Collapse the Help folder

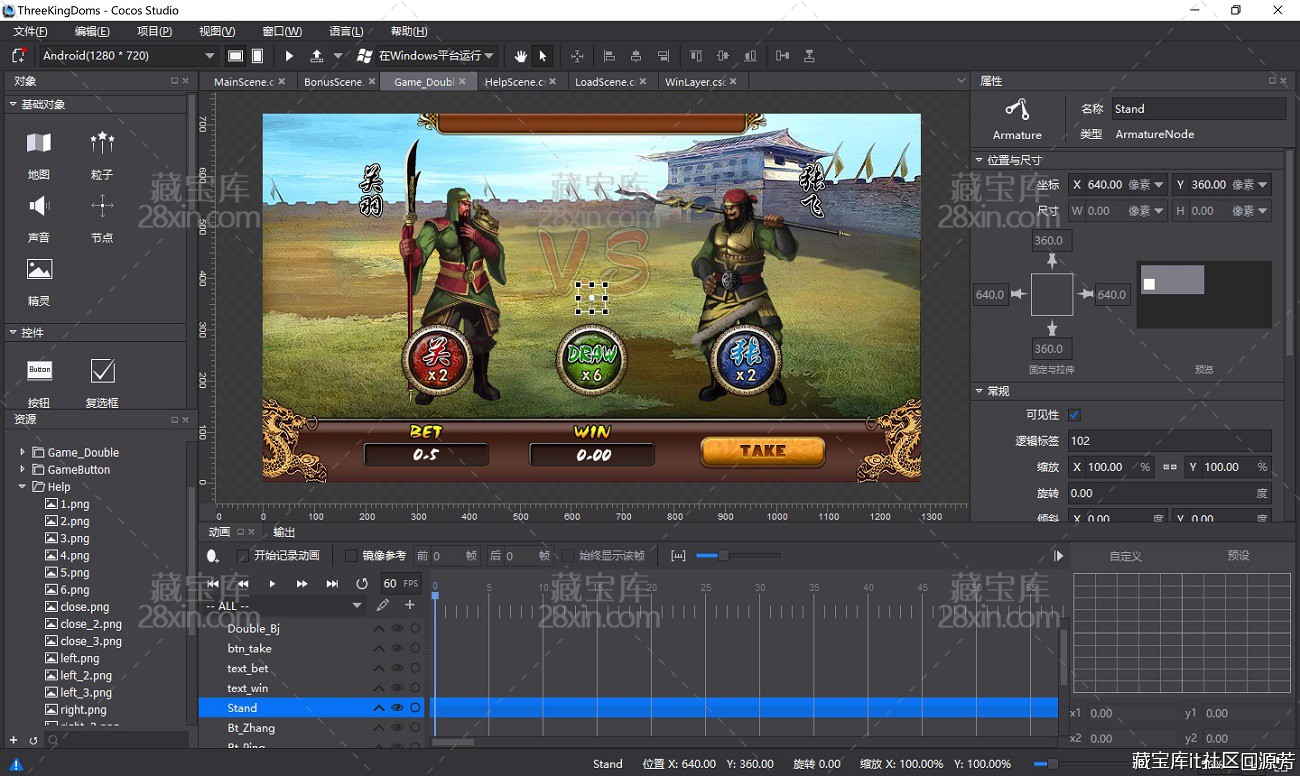(x=22, y=486)
